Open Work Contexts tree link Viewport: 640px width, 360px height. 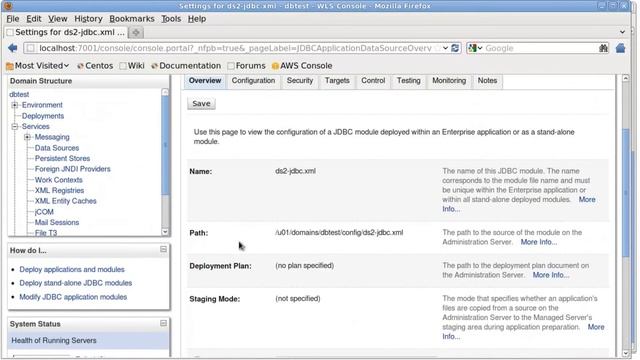58,180
